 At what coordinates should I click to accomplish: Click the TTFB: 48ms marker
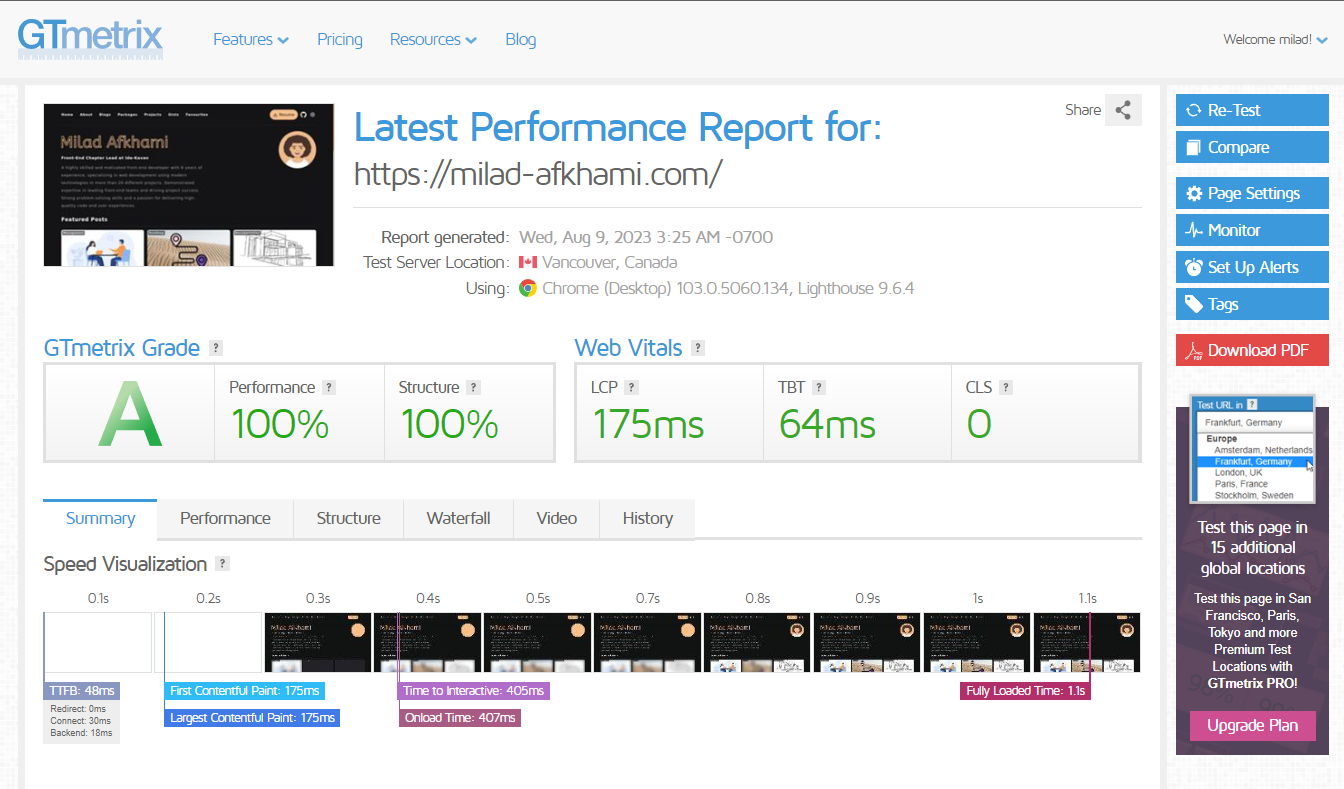point(82,690)
